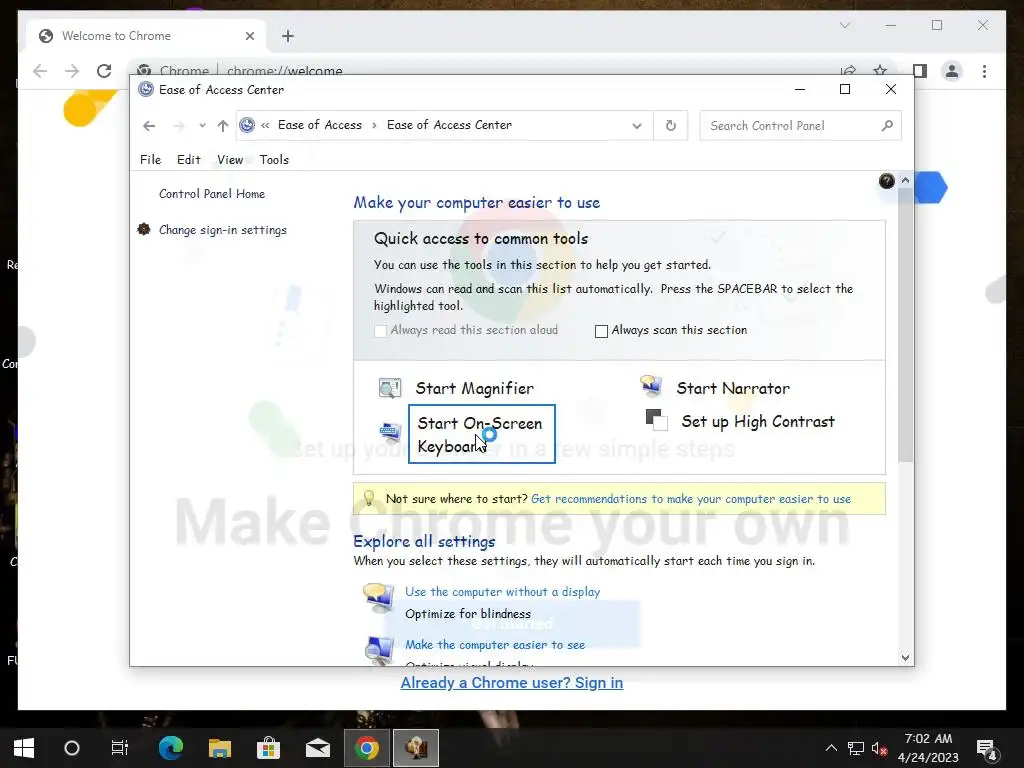Click network icon in system tray

(x=856, y=748)
